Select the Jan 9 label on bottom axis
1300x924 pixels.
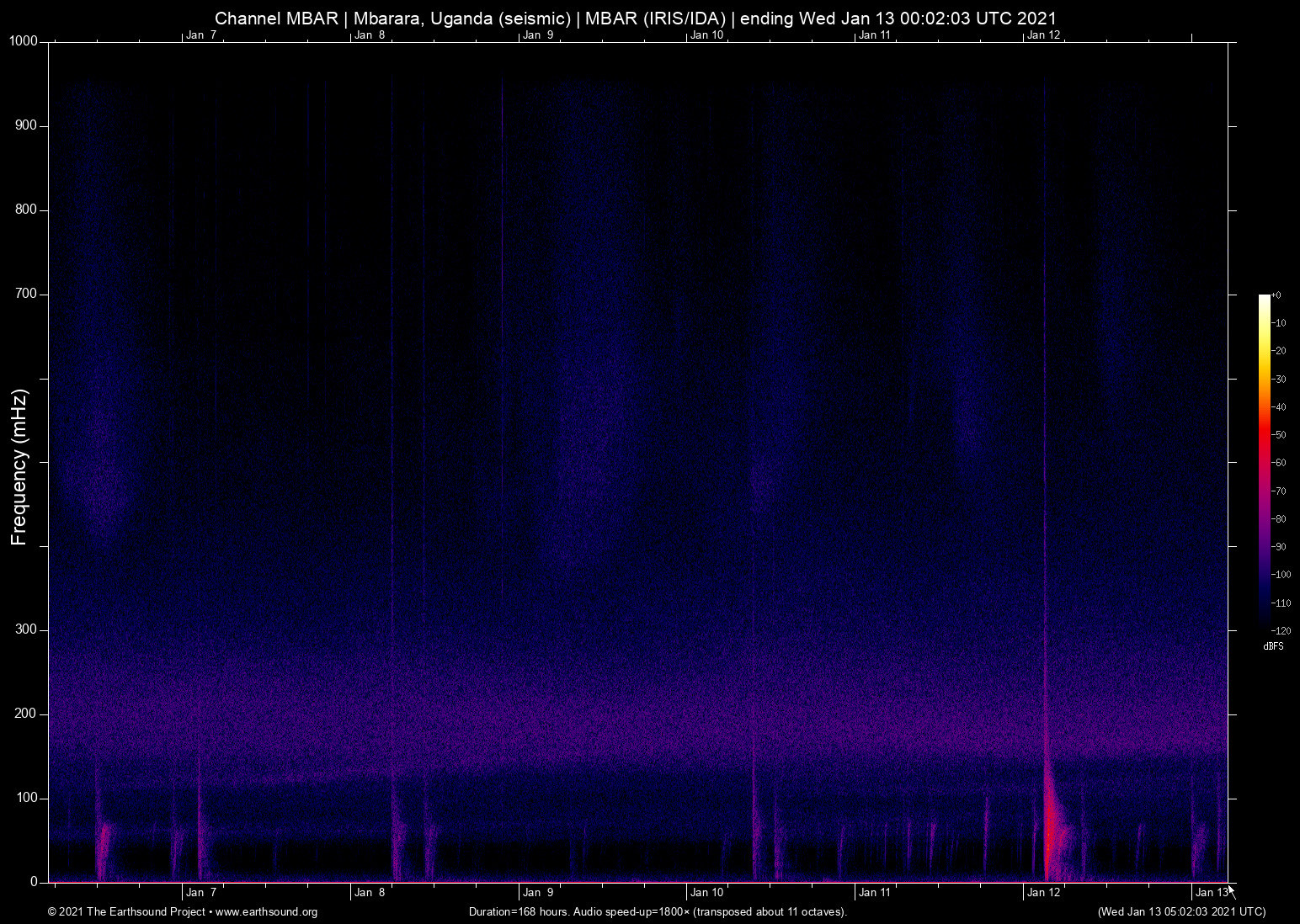pyautogui.click(x=537, y=892)
